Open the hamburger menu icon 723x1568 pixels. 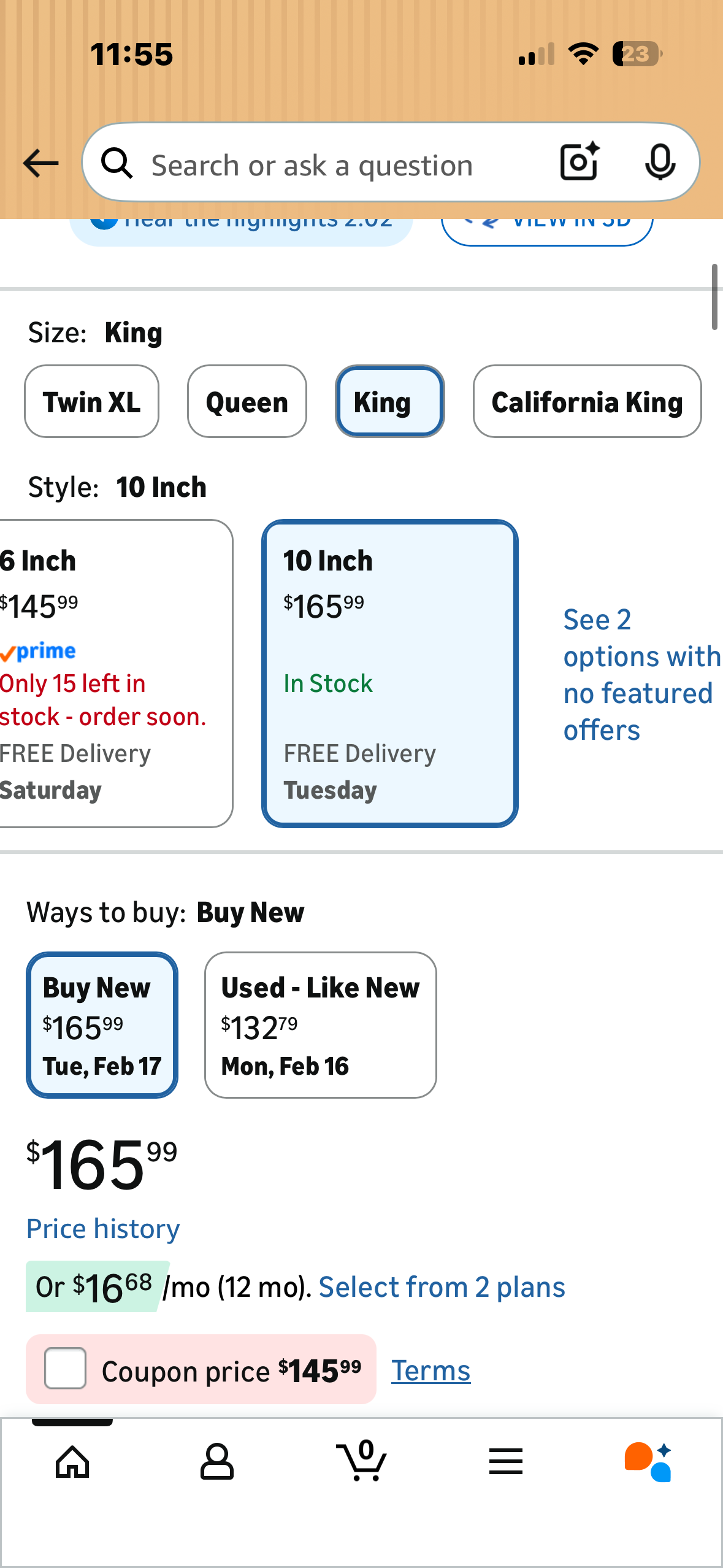(506, 1462)
